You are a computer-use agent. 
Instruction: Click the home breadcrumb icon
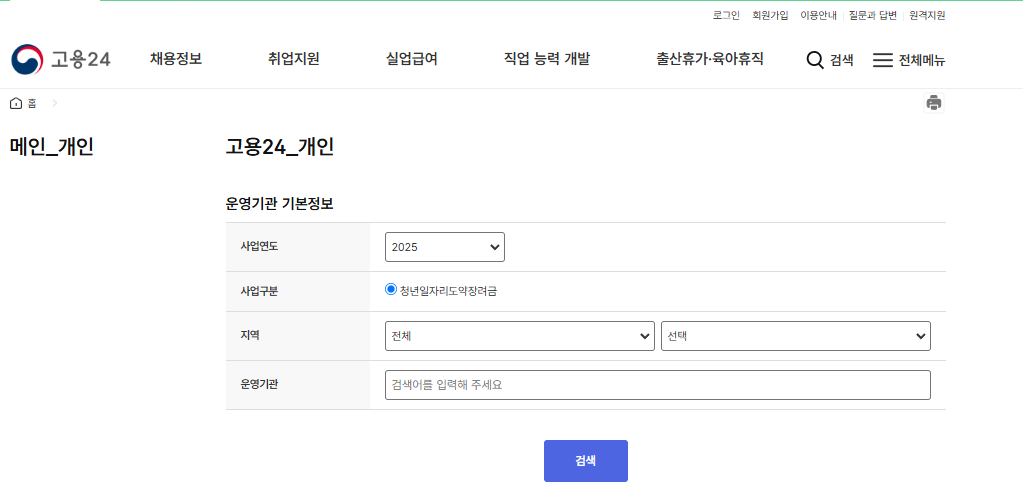point(16,103)
